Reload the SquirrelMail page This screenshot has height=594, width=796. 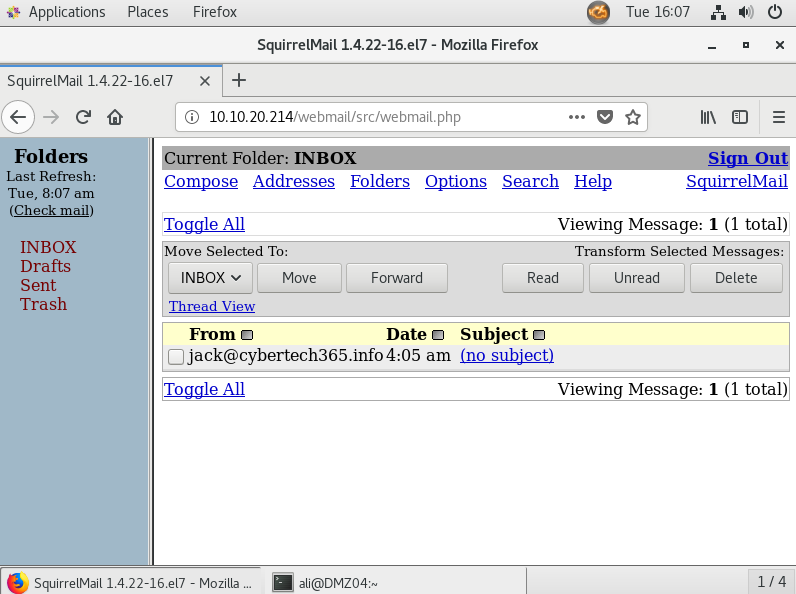tap(83, 117)
